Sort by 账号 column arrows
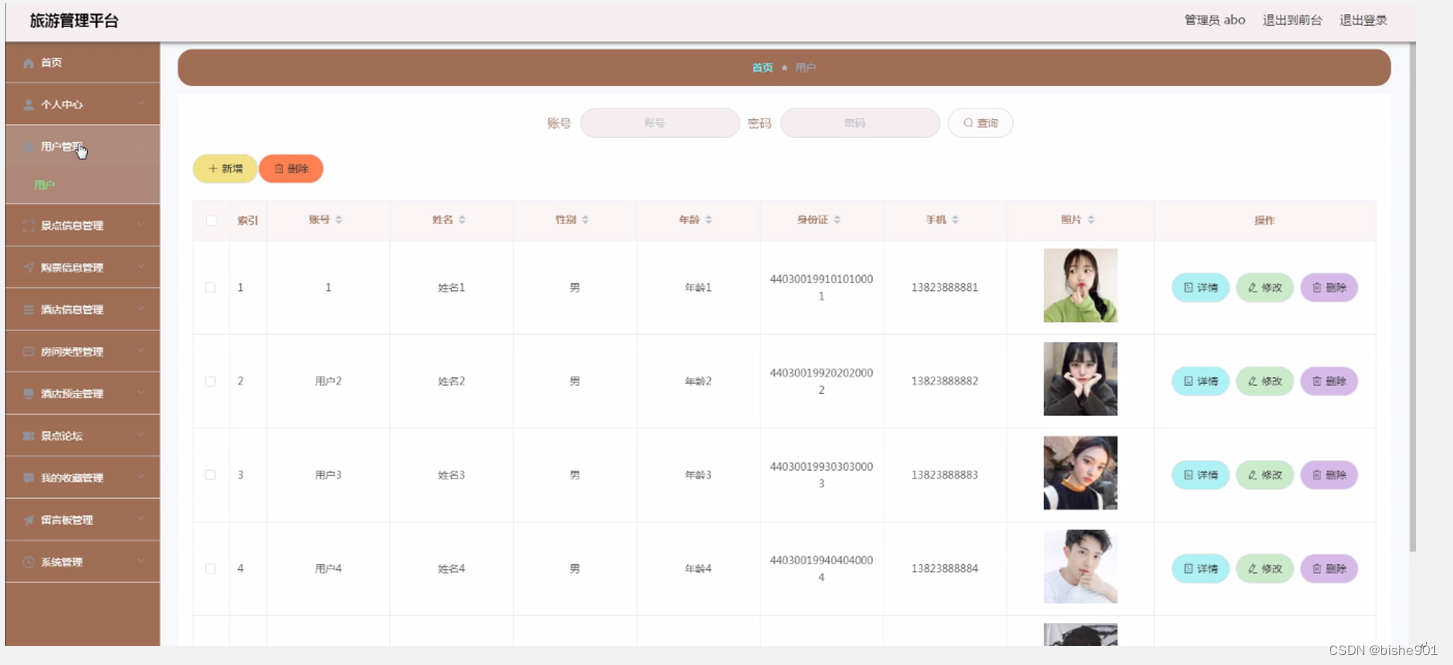Viewport: 1453px width, 665px height. 339,220
